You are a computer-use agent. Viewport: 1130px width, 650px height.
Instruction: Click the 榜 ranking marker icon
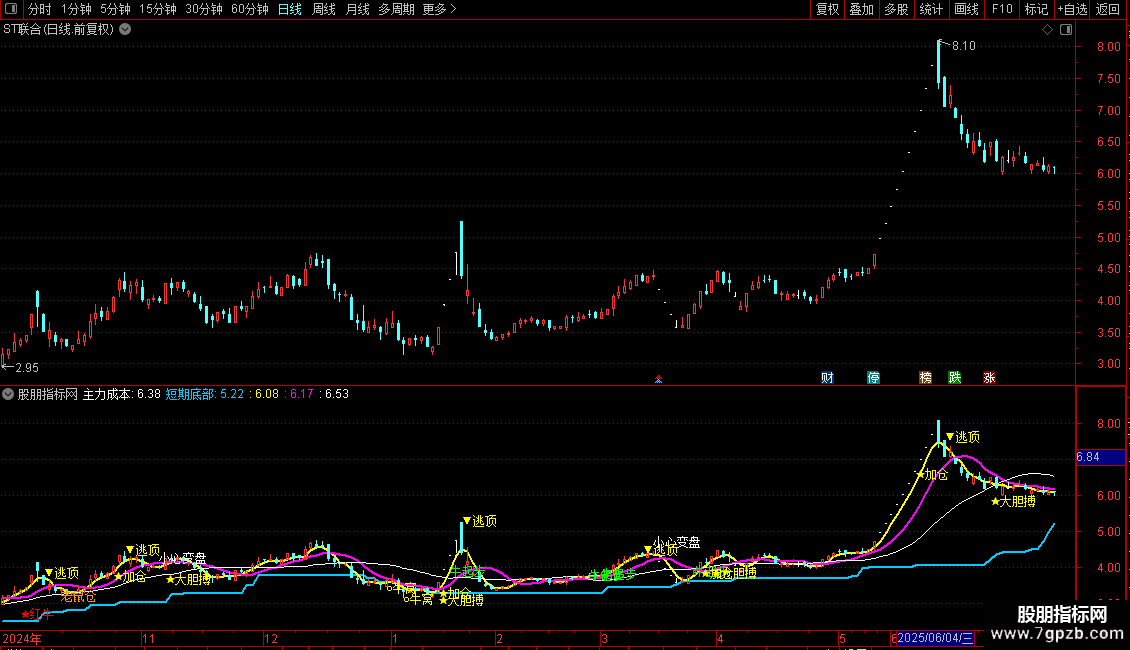pos(925,378)
